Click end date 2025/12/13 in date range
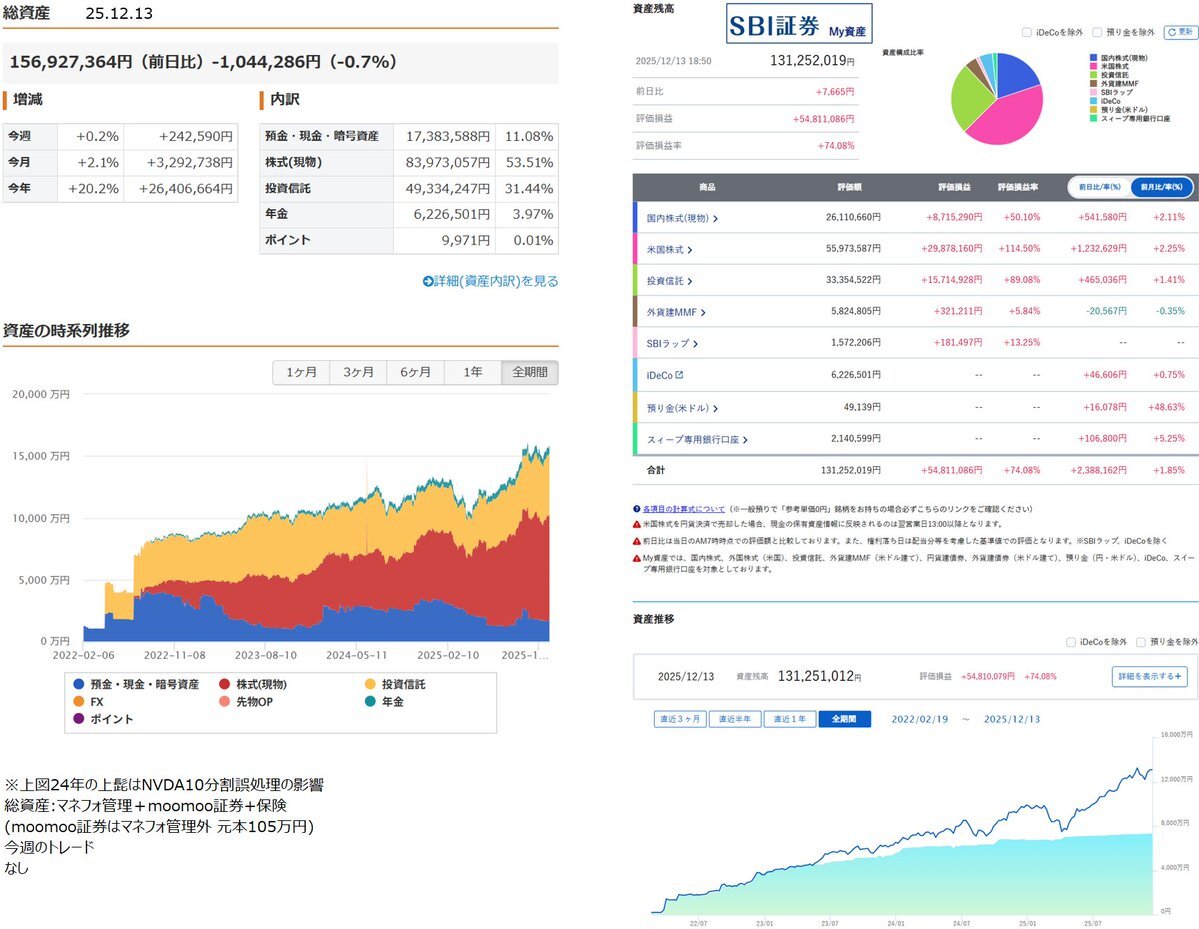Viewport: 1199px width, 929px height. [x=1012, y=719]
